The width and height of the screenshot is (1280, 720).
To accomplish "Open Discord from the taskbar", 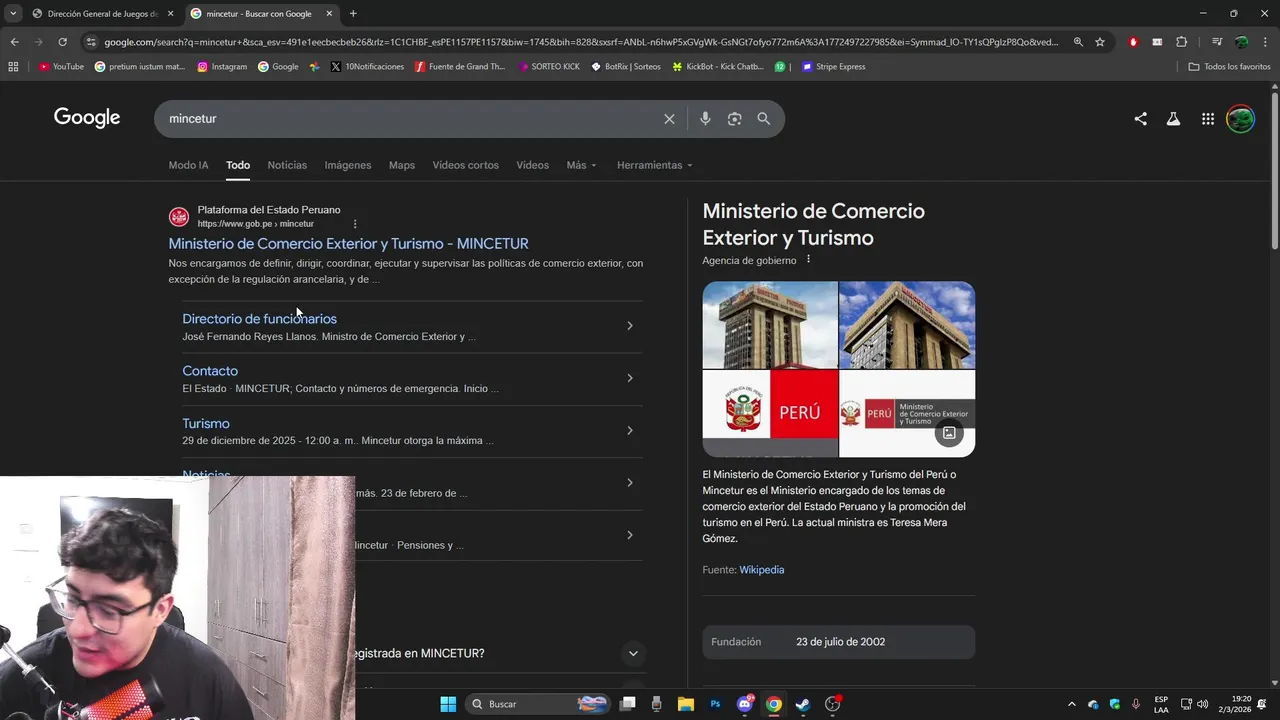I will (x=745, y=704).
